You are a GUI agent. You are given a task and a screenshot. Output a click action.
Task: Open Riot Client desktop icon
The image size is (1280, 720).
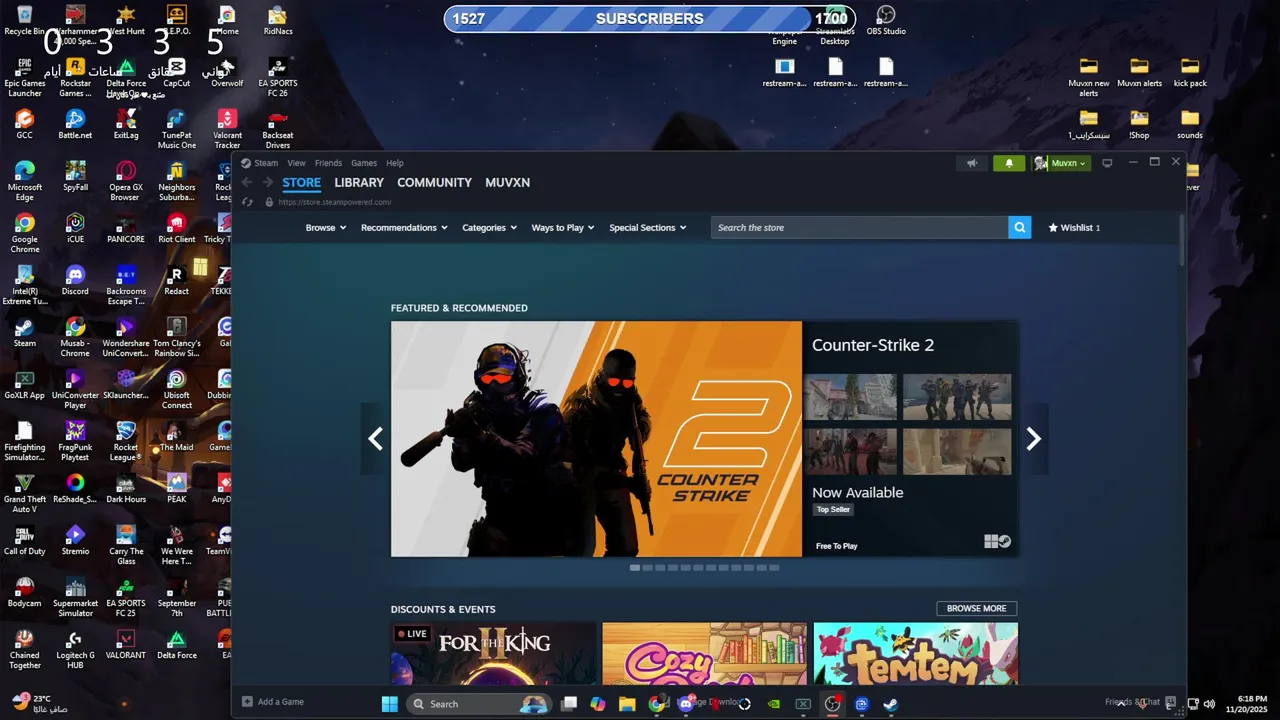176,228
